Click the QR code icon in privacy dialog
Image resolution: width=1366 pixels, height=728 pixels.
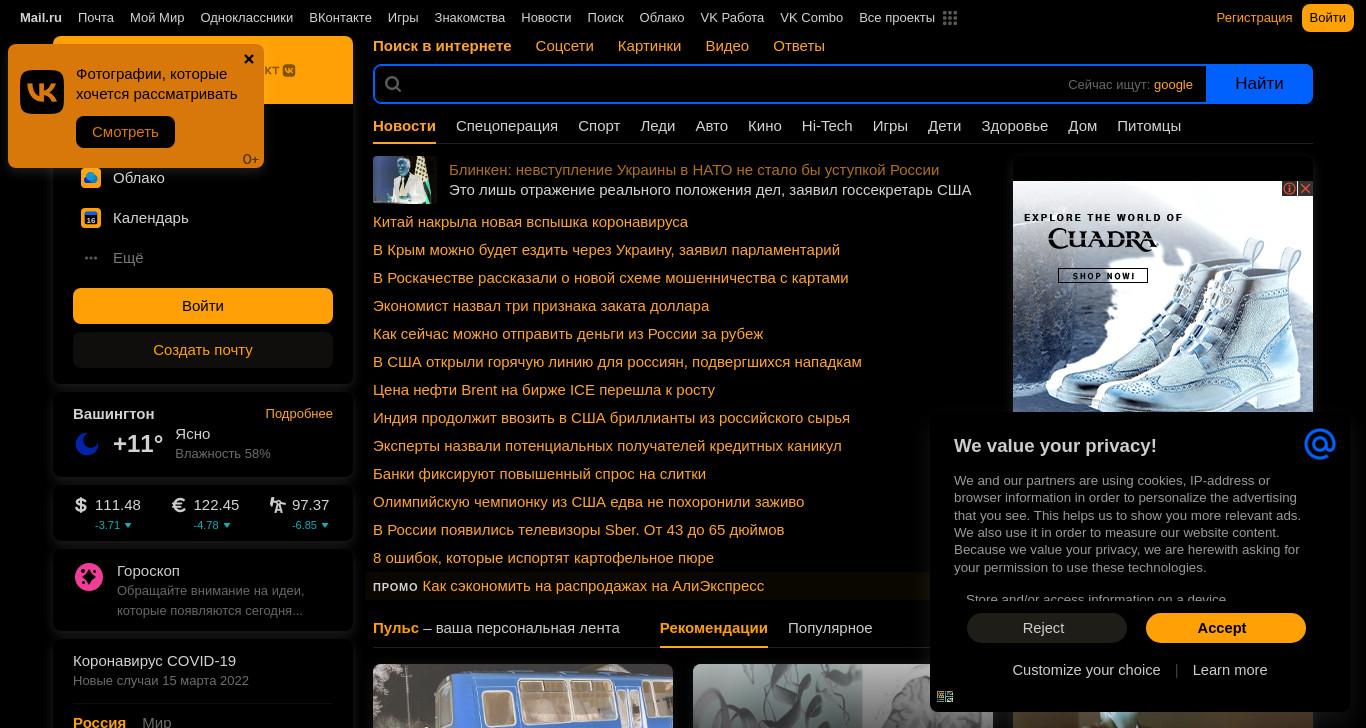[945, 697]
